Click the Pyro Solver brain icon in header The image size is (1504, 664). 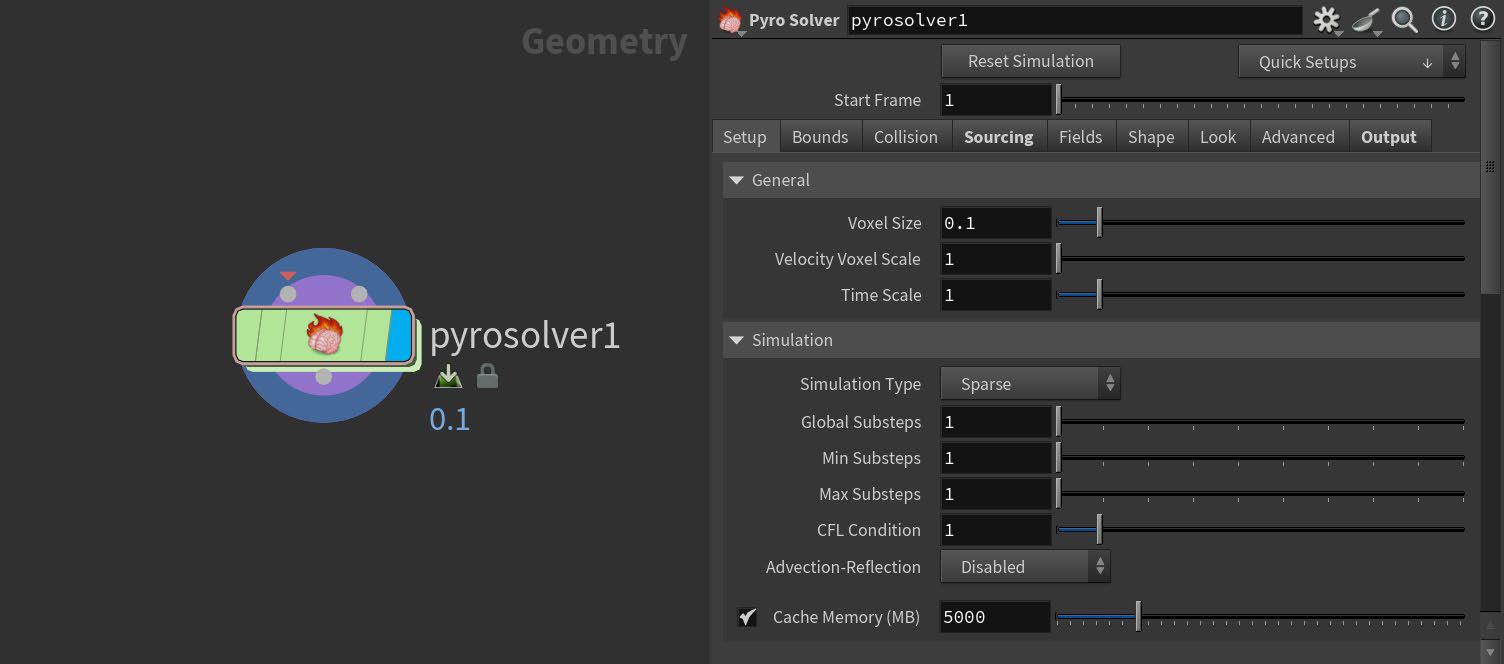pos(731,20)
